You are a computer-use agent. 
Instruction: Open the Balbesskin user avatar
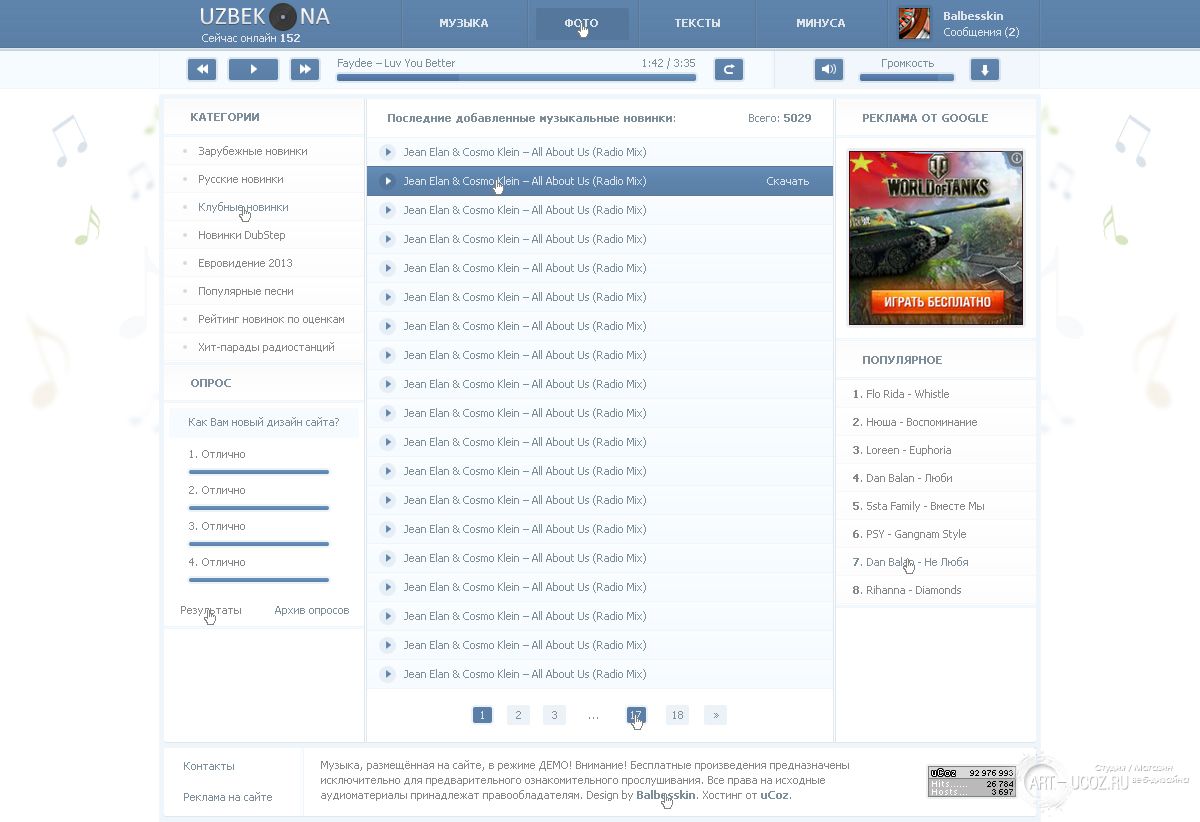pyautogui.click(x=914, y=23)
